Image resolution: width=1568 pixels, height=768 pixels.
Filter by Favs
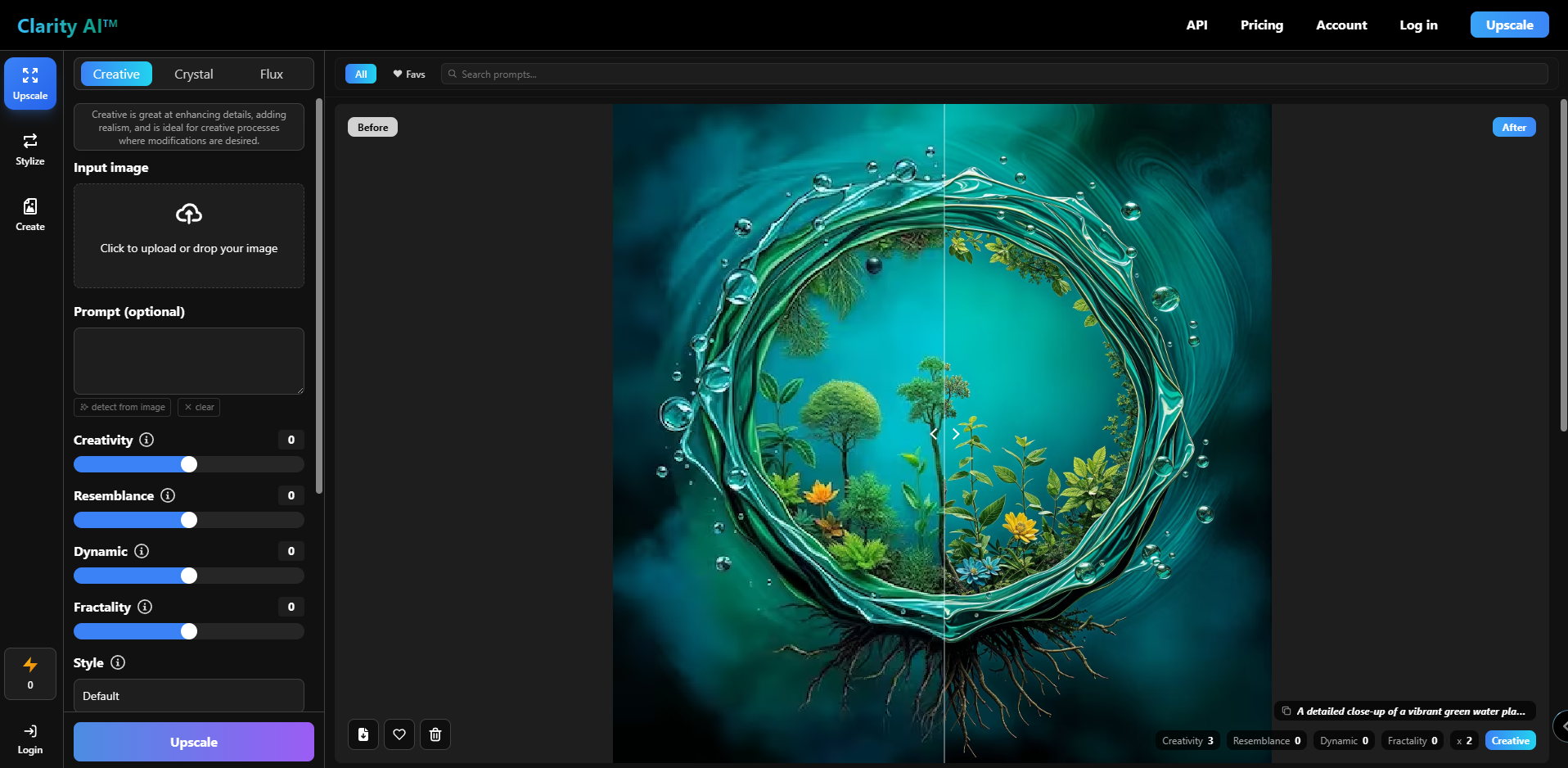click(409, 74)
